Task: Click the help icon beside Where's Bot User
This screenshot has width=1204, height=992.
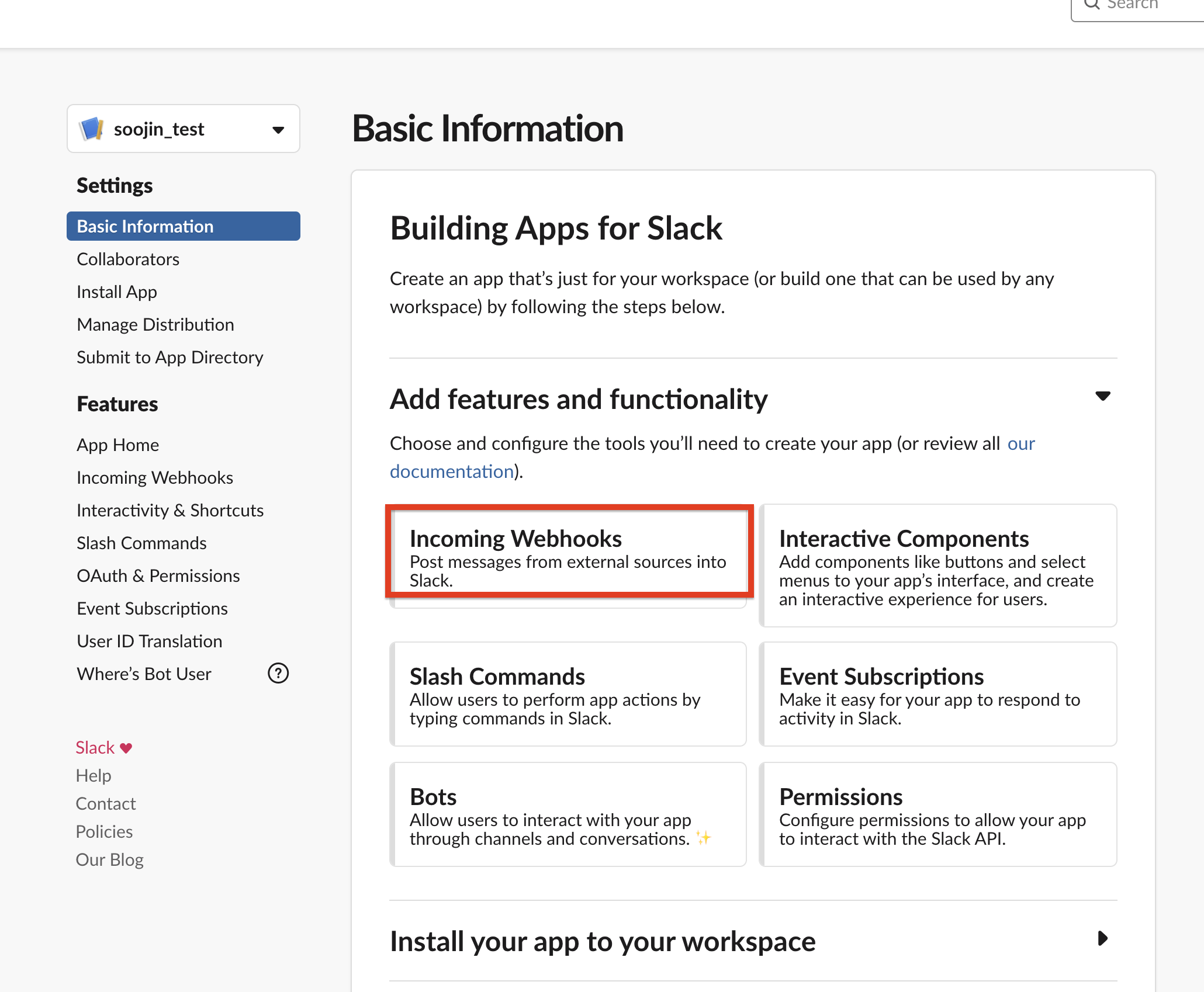Action: pyautogui.click(x=278, y=674)
